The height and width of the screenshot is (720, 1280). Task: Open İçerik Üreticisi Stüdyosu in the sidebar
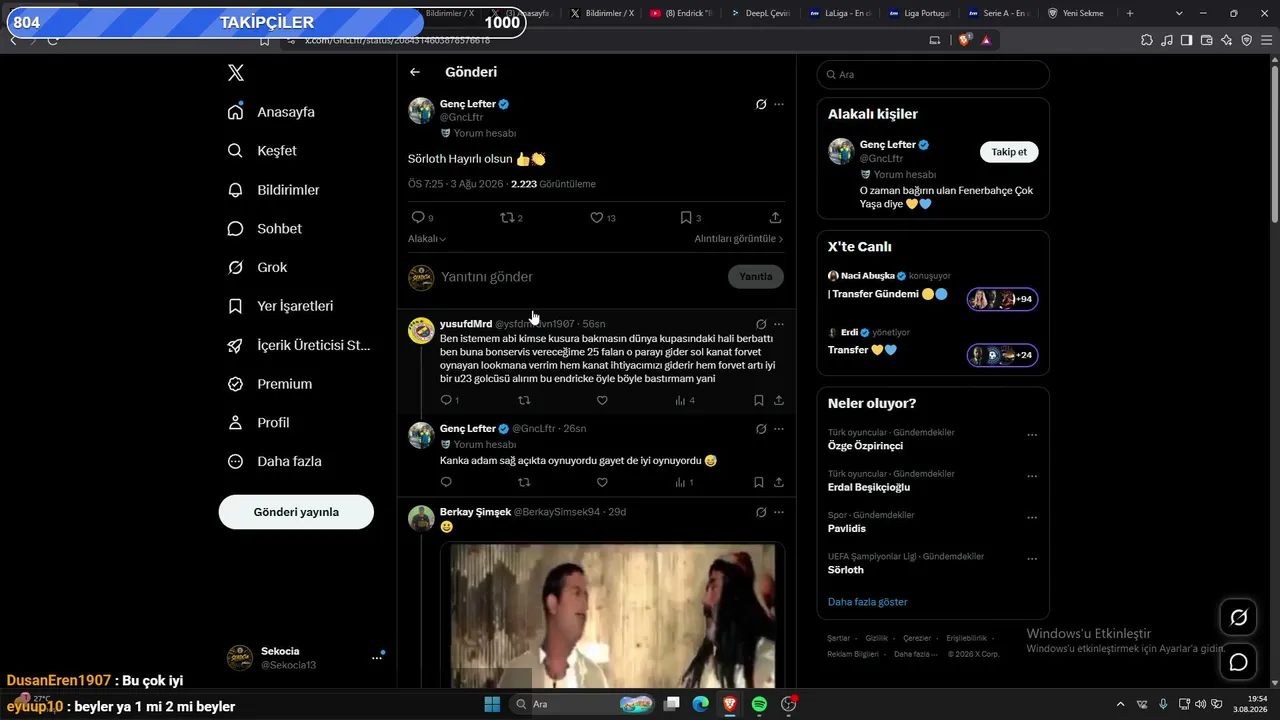pos(300,345)
